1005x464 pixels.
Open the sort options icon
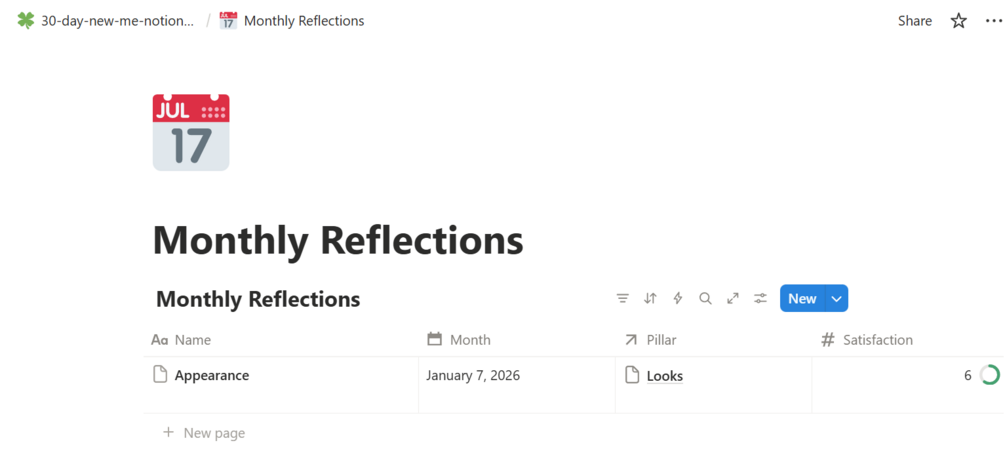[650, 299]
